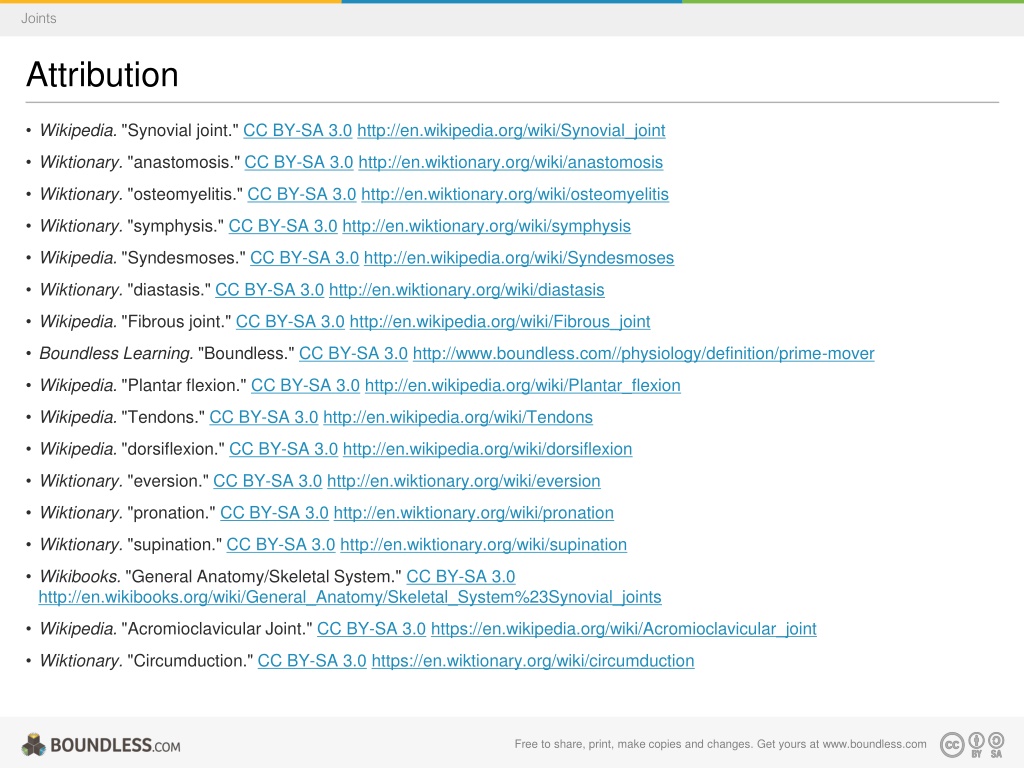
Task: Click the Creative Commons CC icon
Action: click(x=952, y=744)
